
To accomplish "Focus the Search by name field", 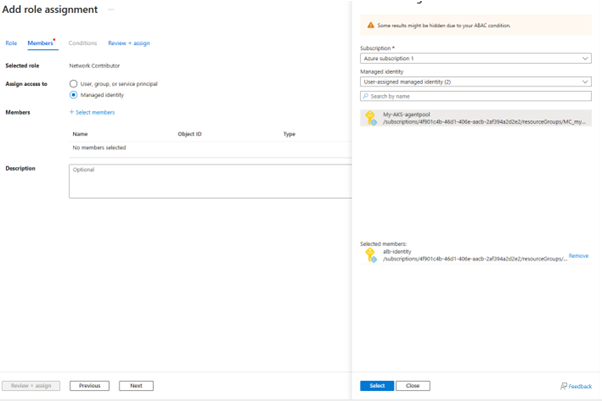I will (476, 96).
